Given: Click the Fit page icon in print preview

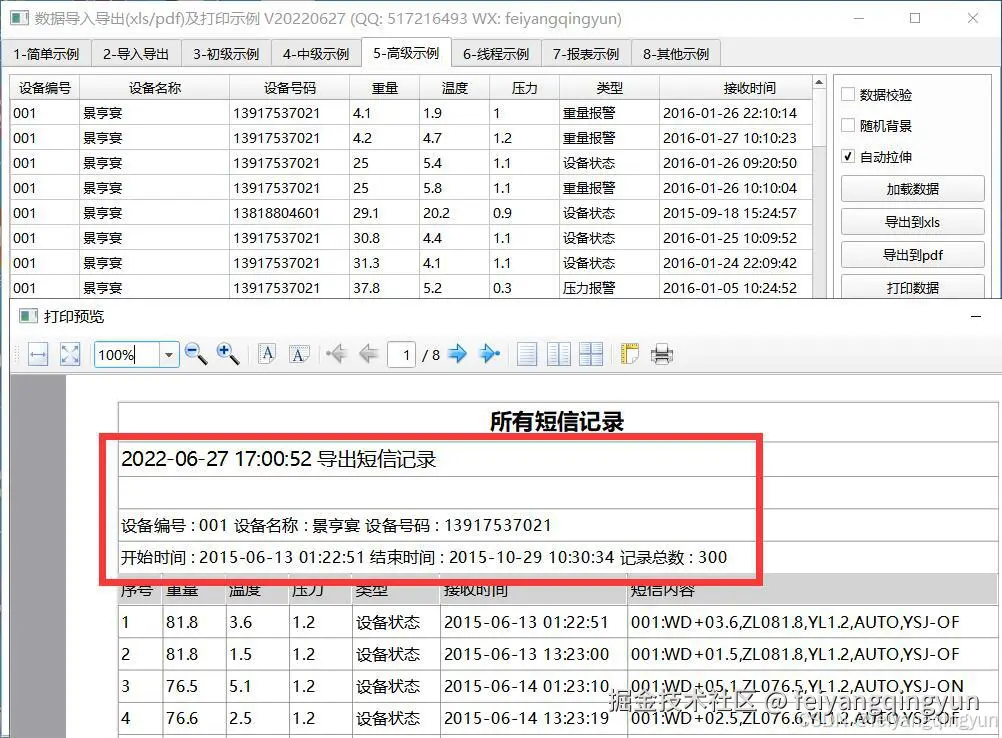Looking at the screenshot, I should [x=70, y=354].
